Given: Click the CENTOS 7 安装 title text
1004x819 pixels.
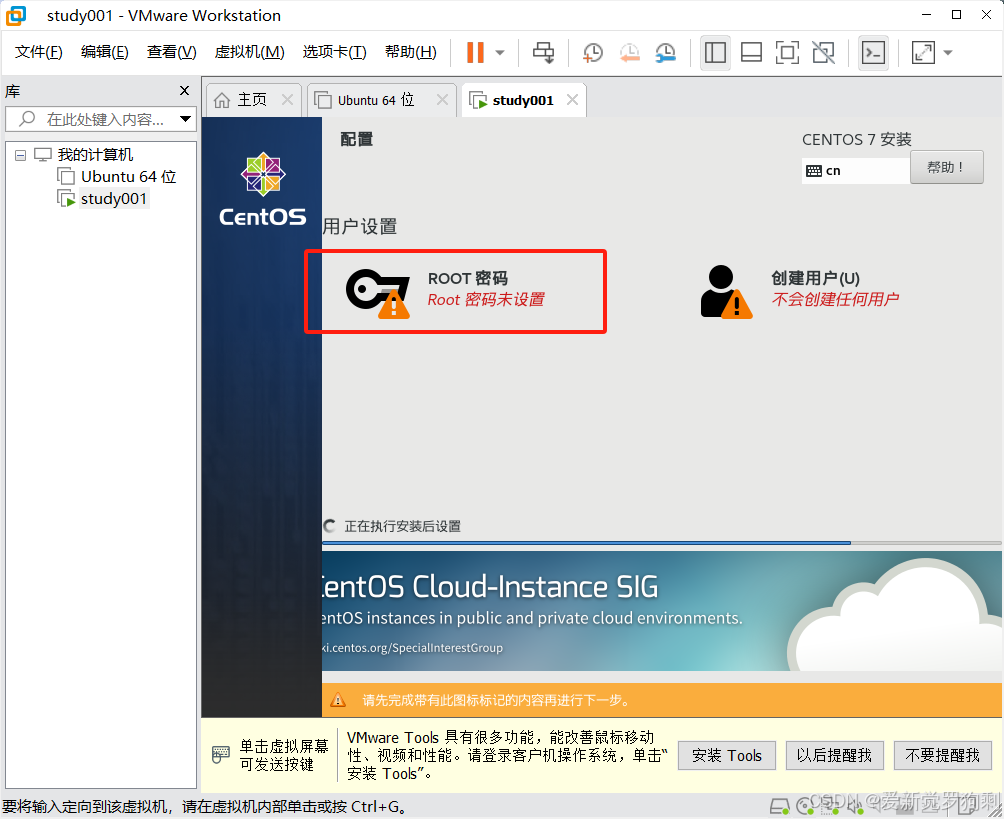Looking at the screenshot, I should [x=857, y=140].
